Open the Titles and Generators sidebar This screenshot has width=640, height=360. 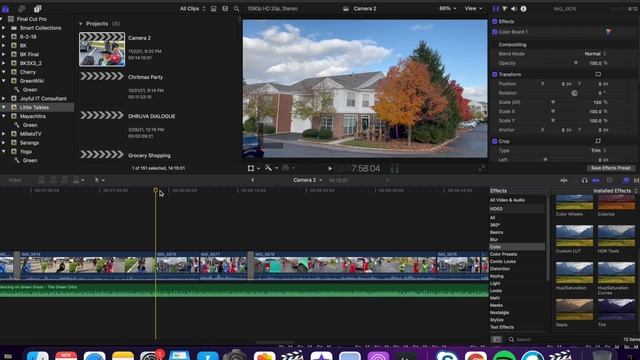[x=37, y=9]
